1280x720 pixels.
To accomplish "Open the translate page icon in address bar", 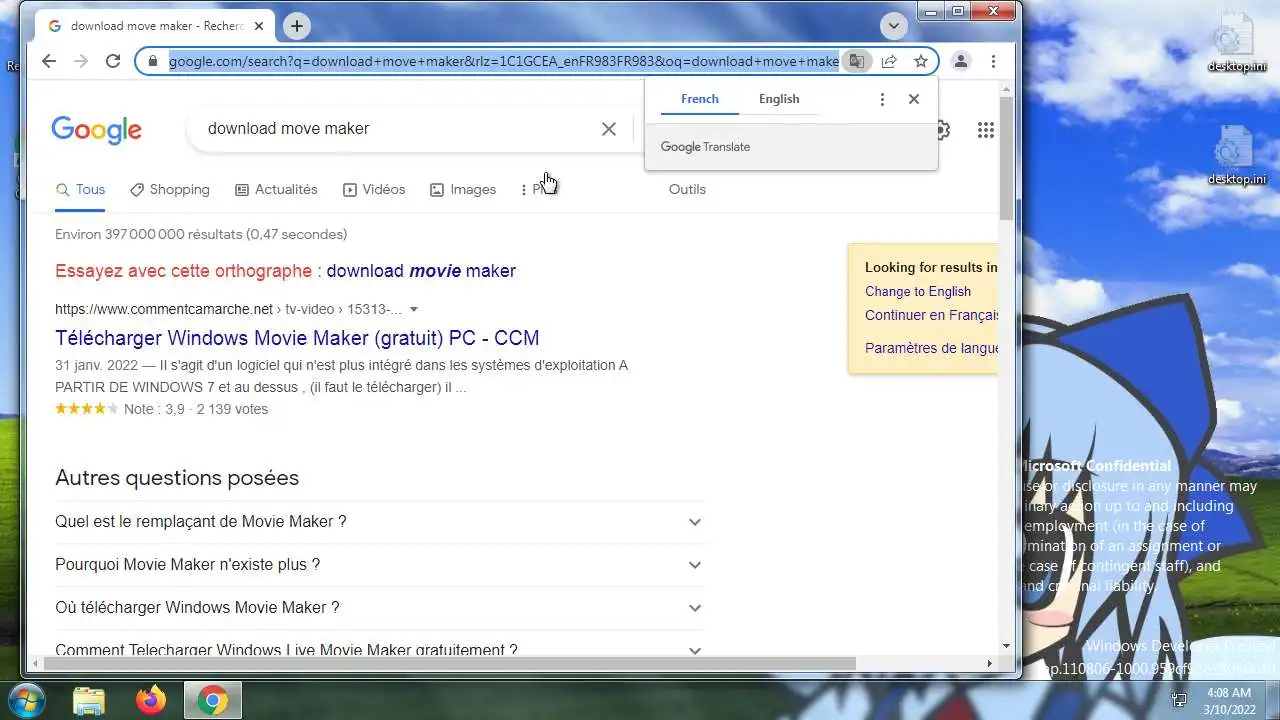I will 856,61.
